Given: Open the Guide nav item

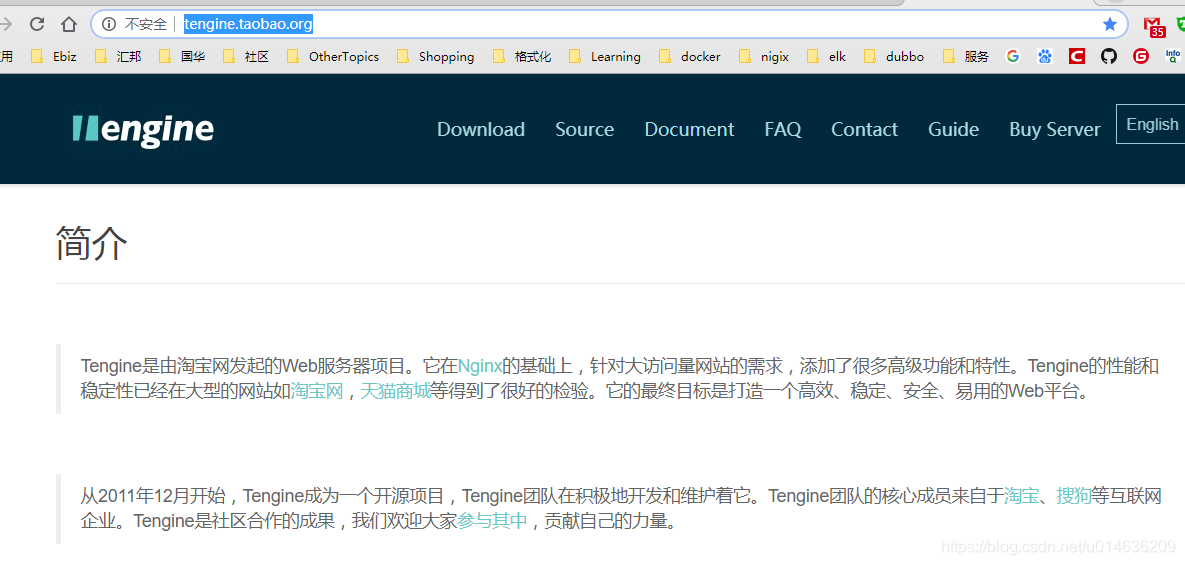Looking at the screenshot, I should pos(953,129).
